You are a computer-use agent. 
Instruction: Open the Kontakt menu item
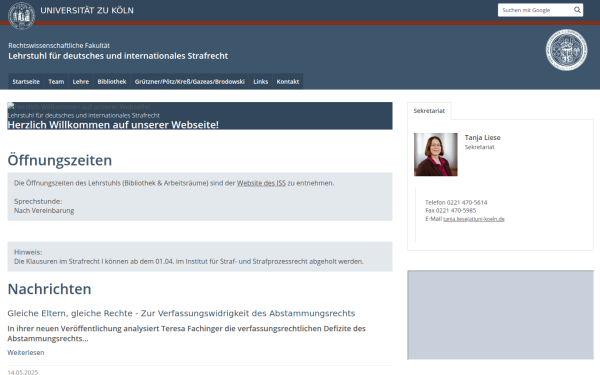coord(288,82)
